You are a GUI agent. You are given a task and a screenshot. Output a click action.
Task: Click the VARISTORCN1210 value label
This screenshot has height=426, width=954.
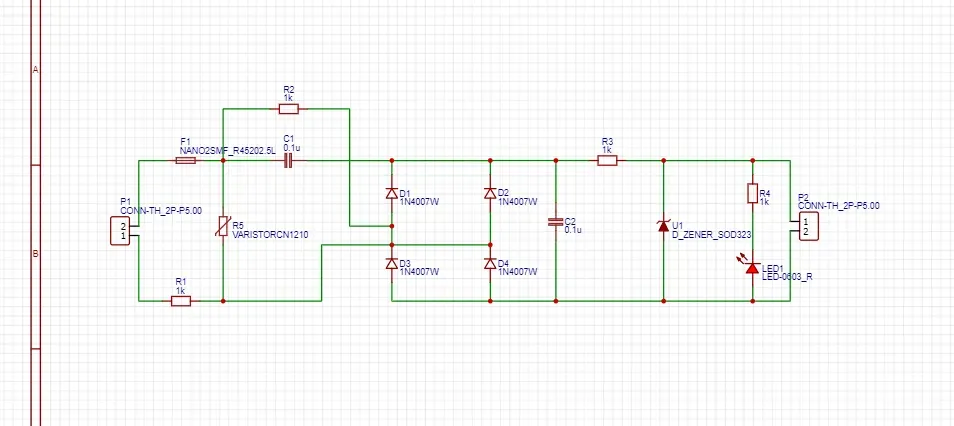(271, 234)
